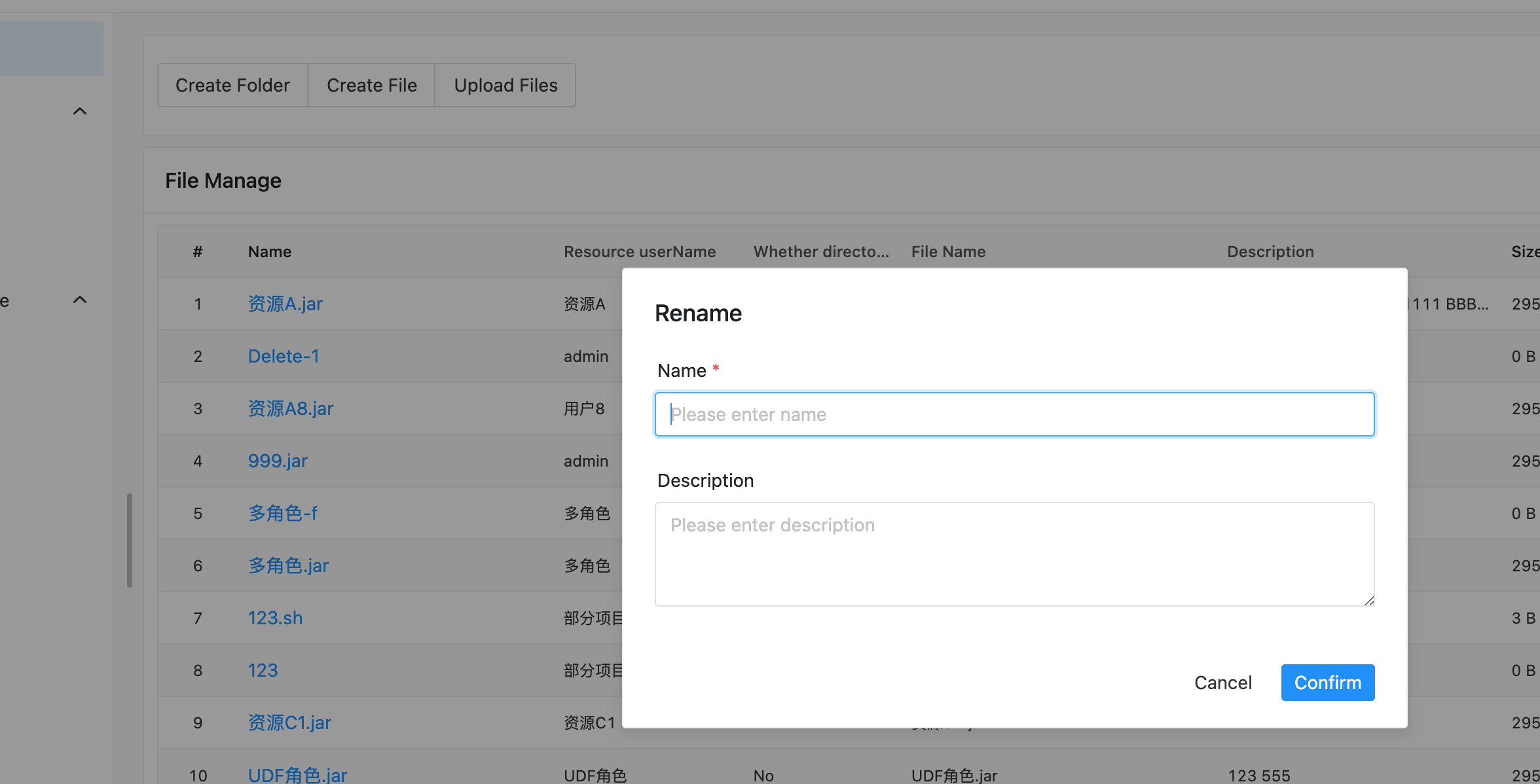Open the 123.sh file link
Viewport: 1540px width, 784px height.
click(275, 618)
